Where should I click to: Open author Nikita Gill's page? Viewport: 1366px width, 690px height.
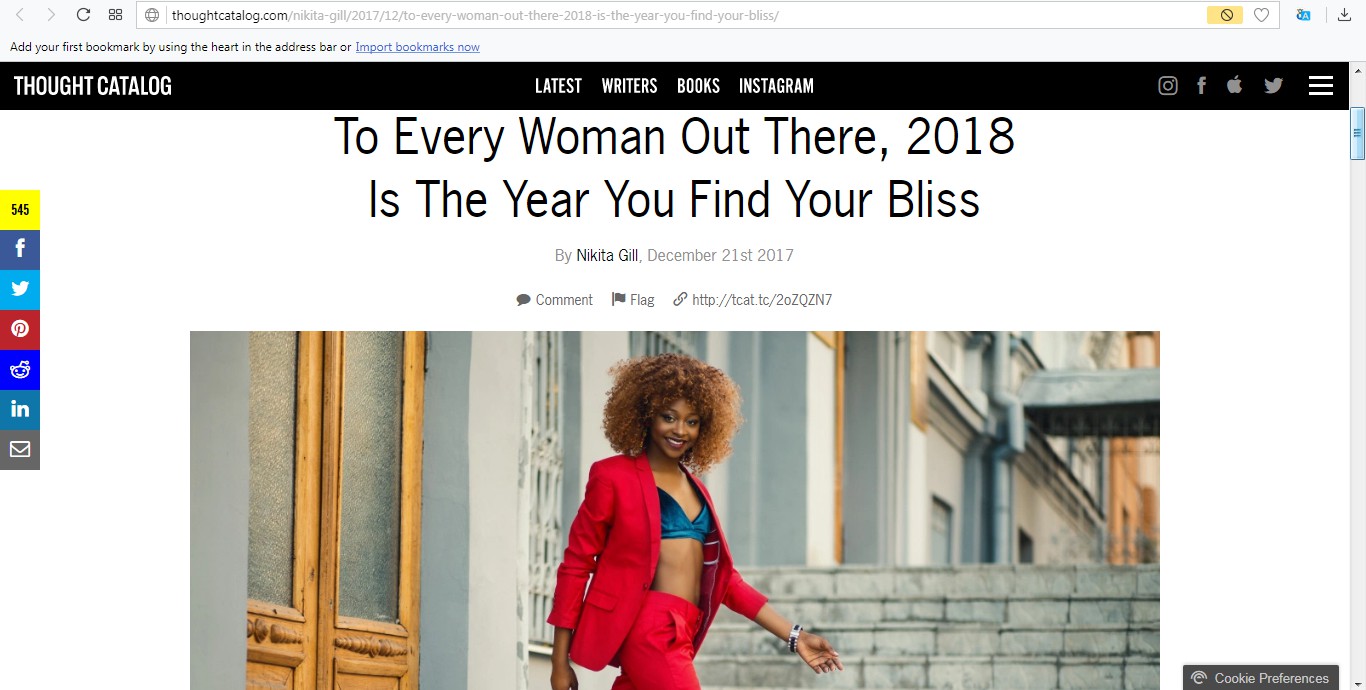click(607, 255)
